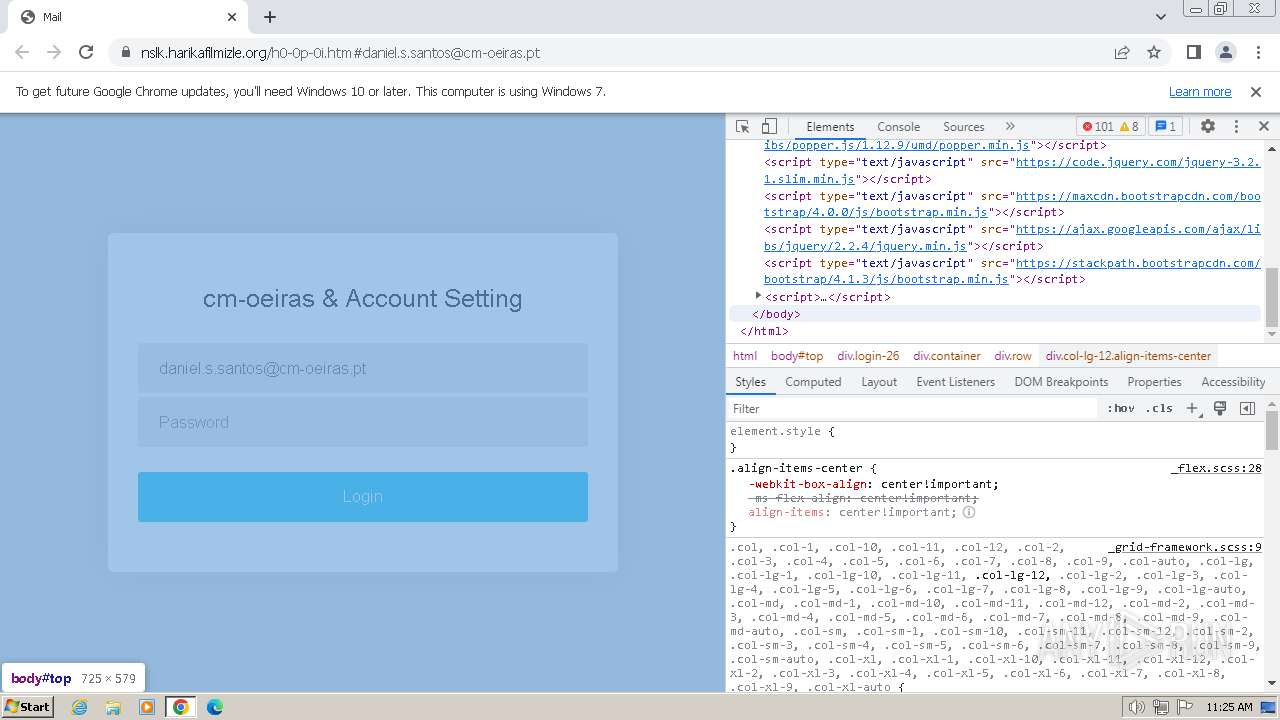Toggle Chrome side panel icon
Viewport: 1280px width, 720px height.
tap(1194, 52)
